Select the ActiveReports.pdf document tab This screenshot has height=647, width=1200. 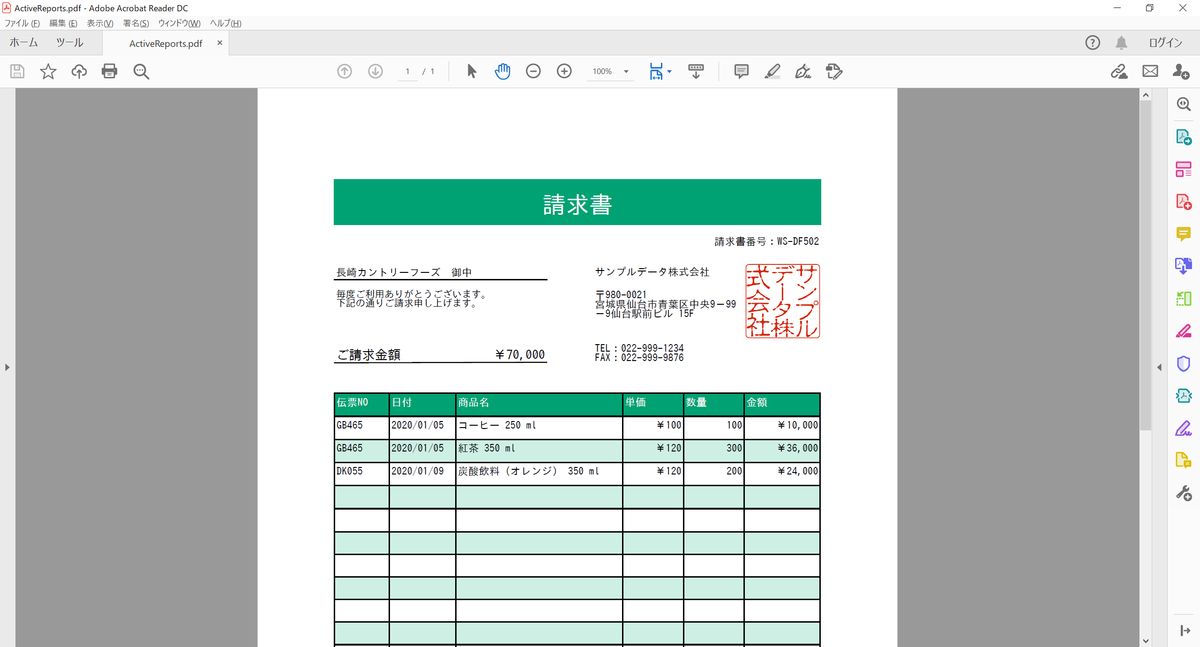(x=166, y=43)
